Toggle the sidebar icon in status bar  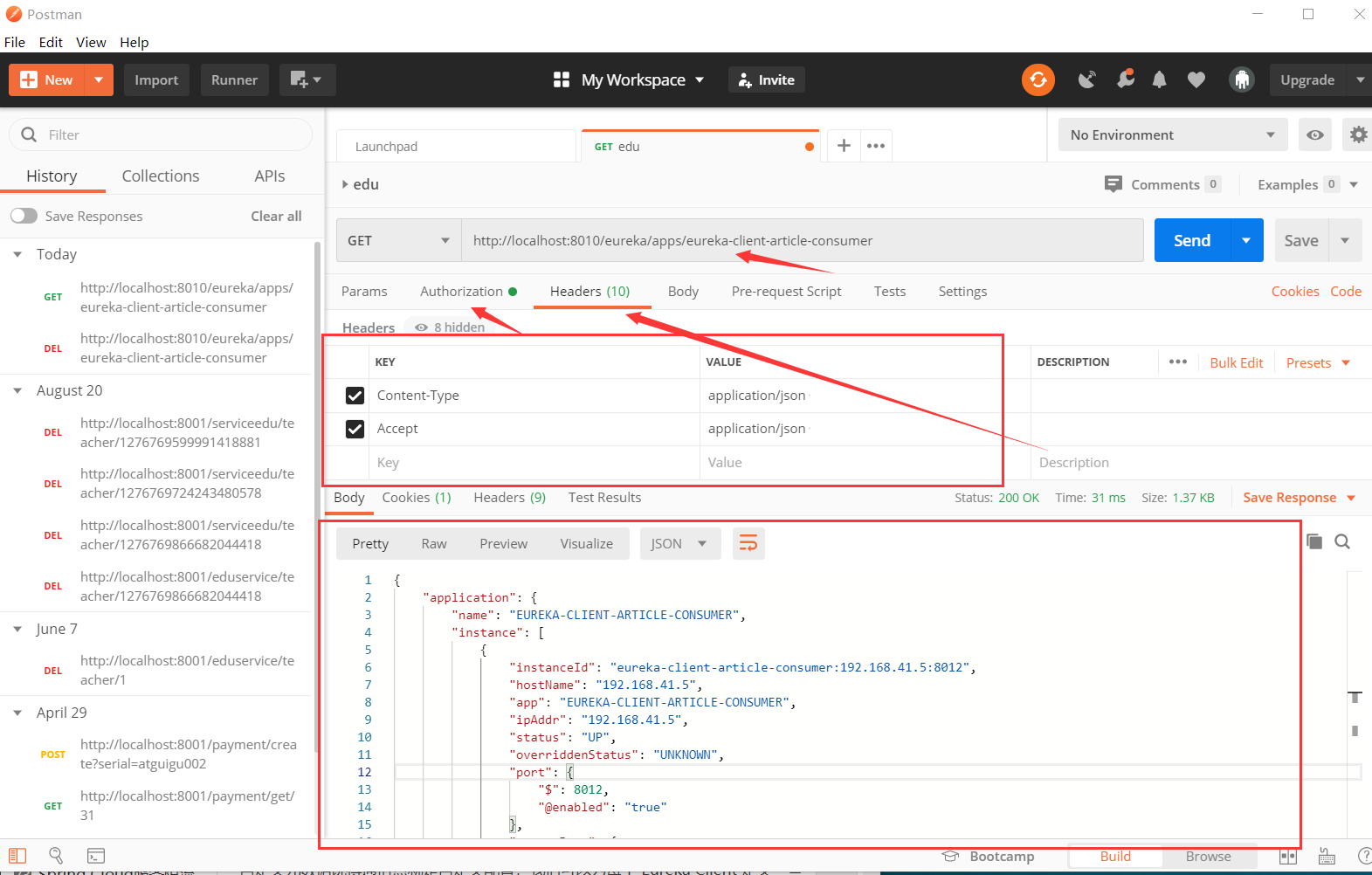click(x=17, y=856)
